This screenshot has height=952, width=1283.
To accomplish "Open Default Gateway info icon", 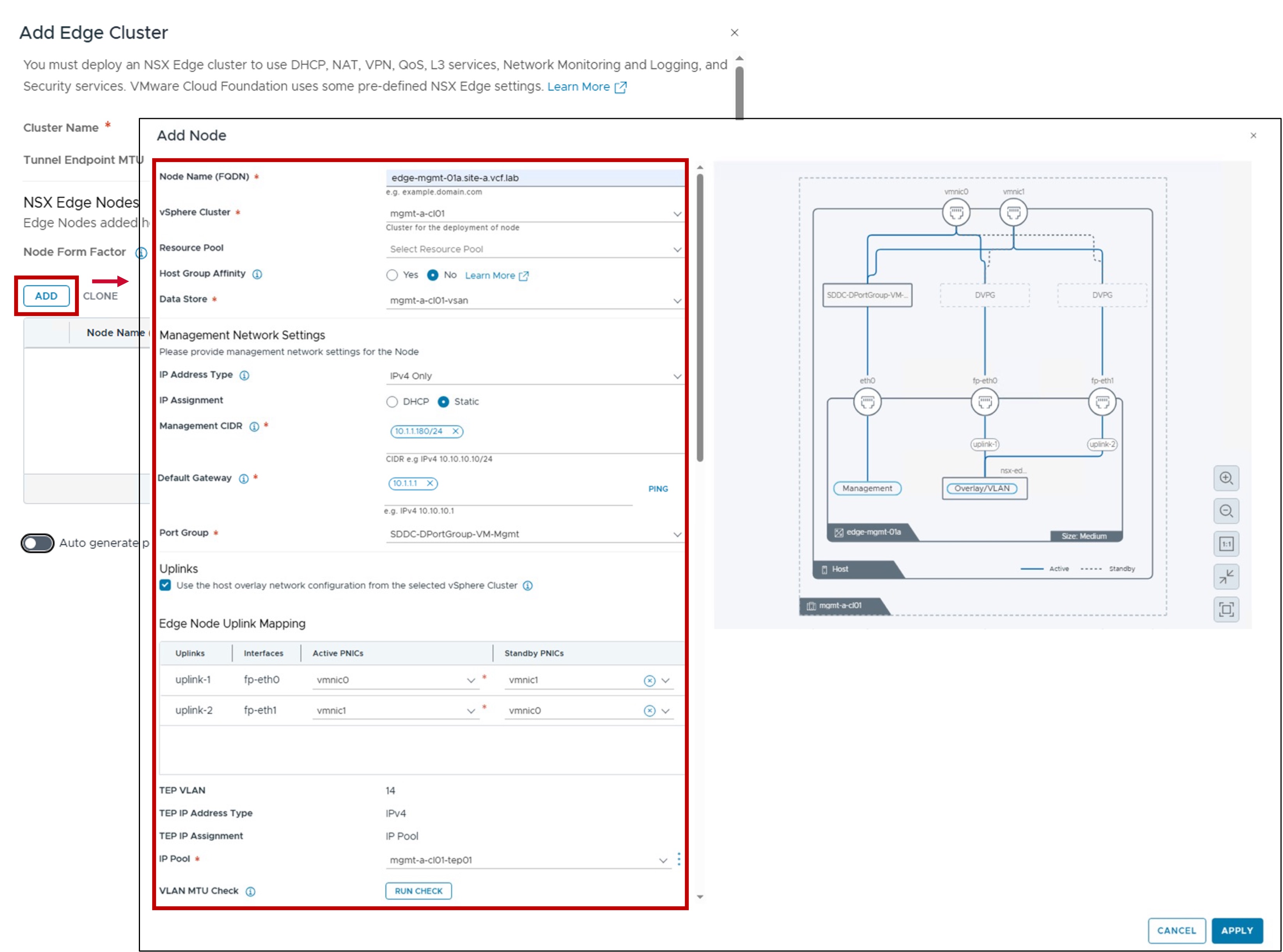I will (x=244, y=479).
